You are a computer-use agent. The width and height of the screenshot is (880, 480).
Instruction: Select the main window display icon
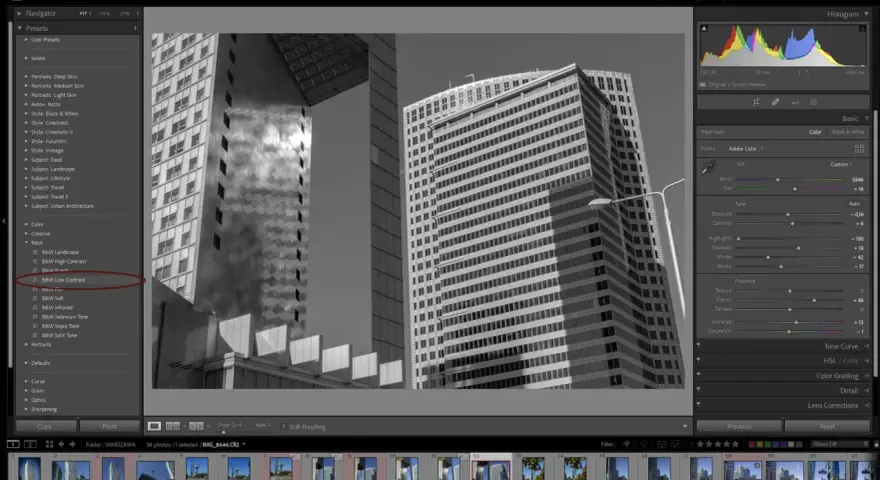(13, 444)
